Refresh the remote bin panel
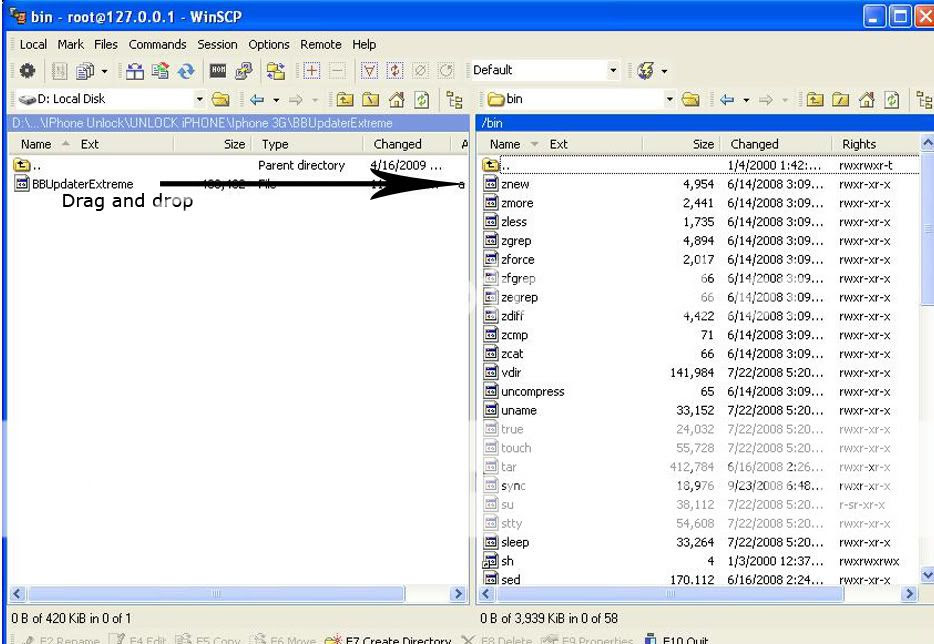934x644 pixels. click(x=892, y=99)
